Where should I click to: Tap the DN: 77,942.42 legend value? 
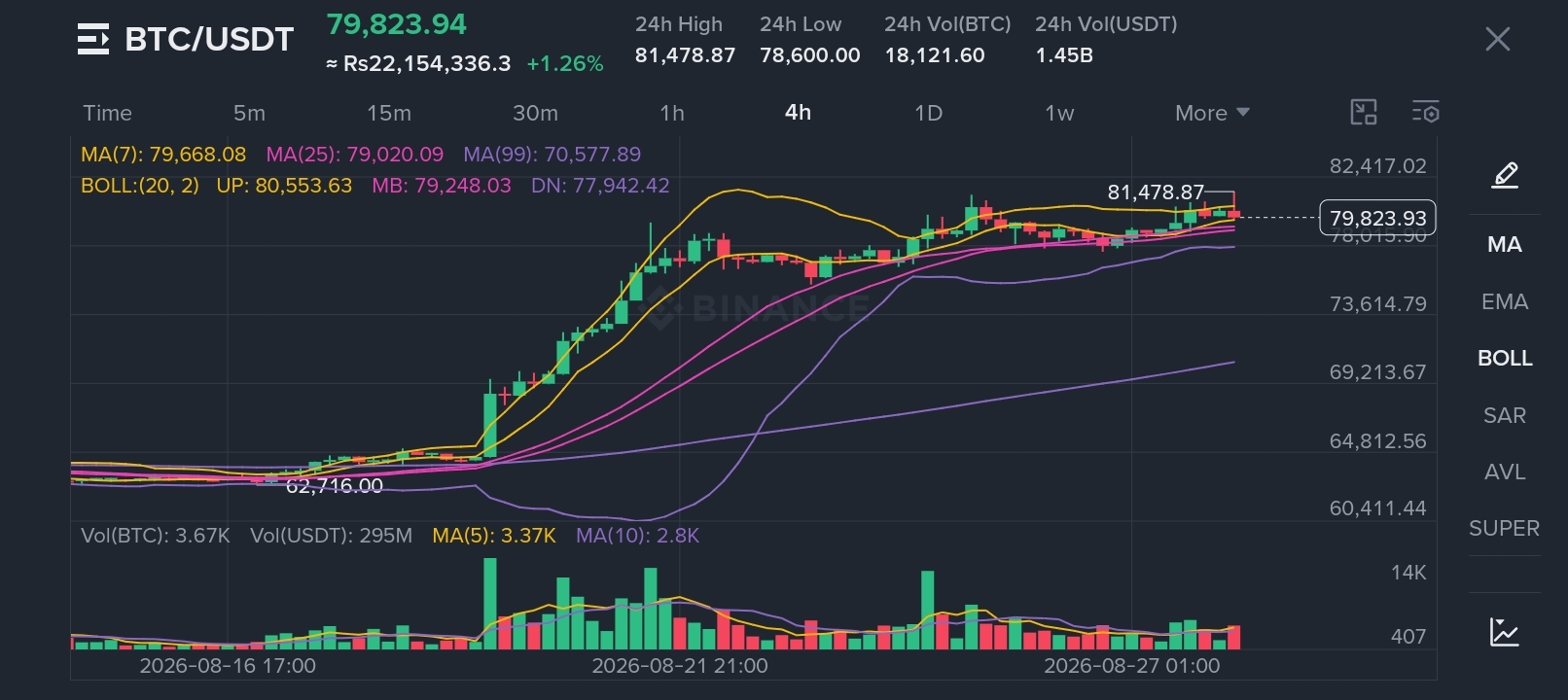[600, 186]
